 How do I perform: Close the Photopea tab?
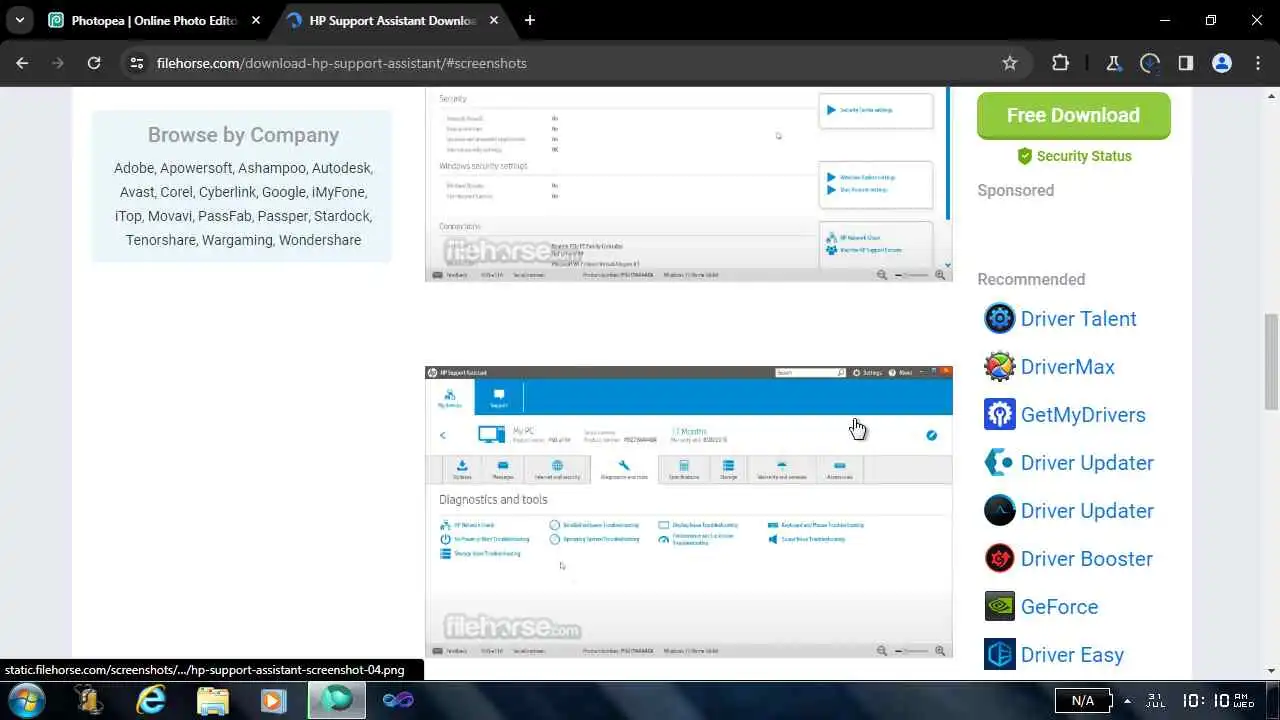256,20
